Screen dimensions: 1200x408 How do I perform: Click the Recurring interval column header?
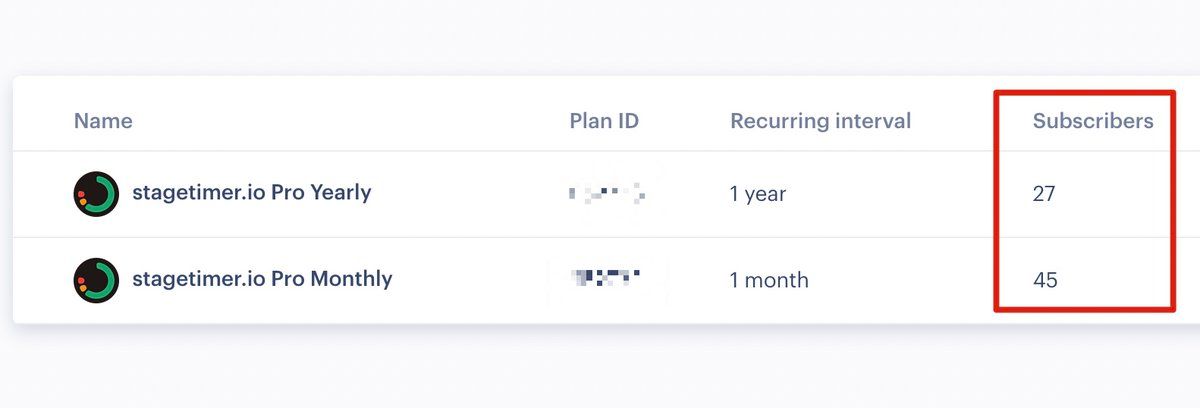820,121
